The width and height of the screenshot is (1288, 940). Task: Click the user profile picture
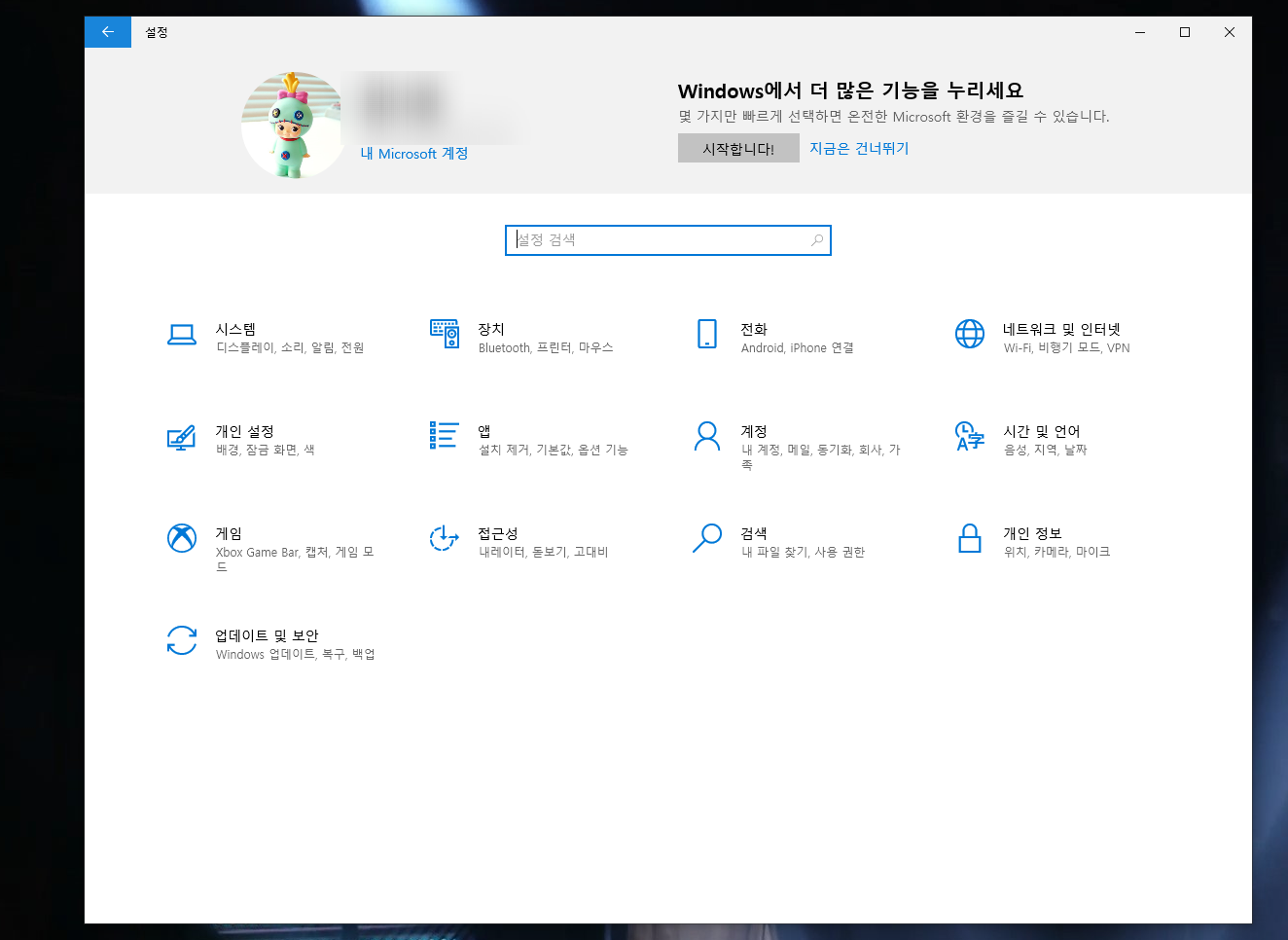293,125
